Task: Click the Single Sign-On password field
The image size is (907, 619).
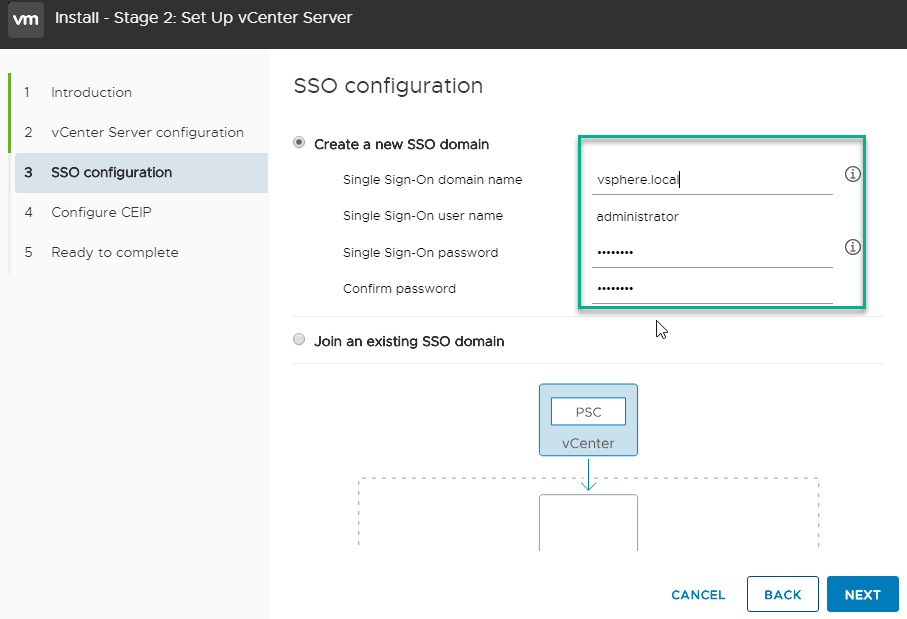Action: point(710,253)
